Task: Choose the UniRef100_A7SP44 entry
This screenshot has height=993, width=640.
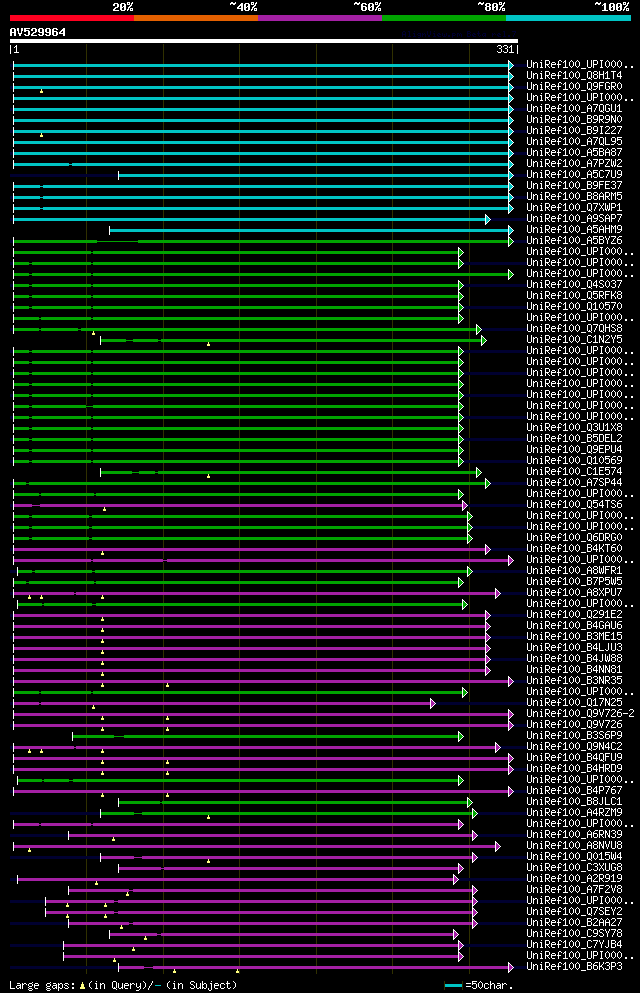Action: point(574,482)
